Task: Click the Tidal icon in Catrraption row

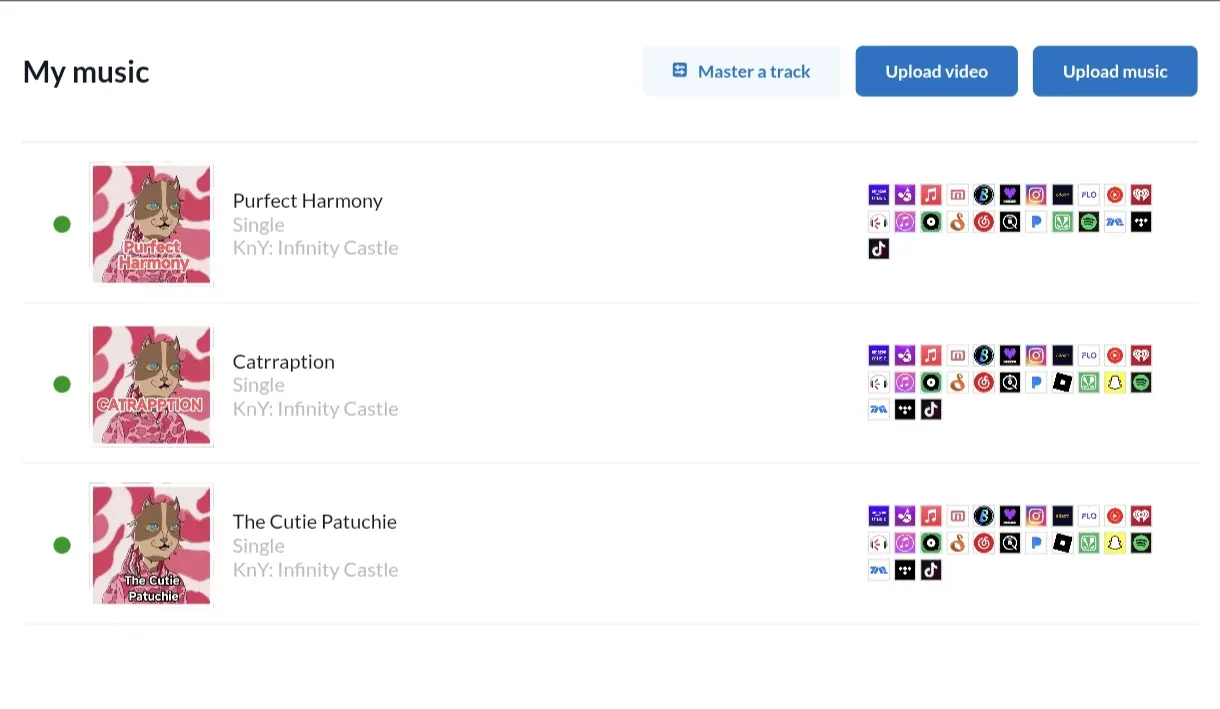Action: pos(905,409)
